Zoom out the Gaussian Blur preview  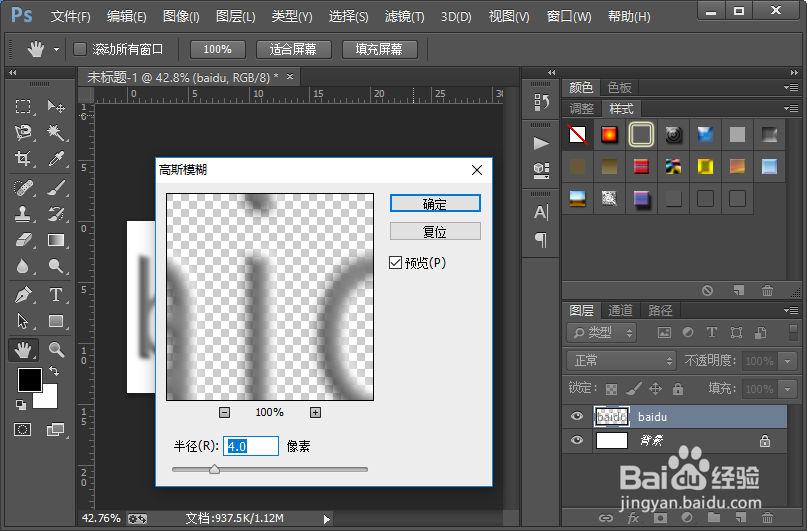click(x=224, y=412)
